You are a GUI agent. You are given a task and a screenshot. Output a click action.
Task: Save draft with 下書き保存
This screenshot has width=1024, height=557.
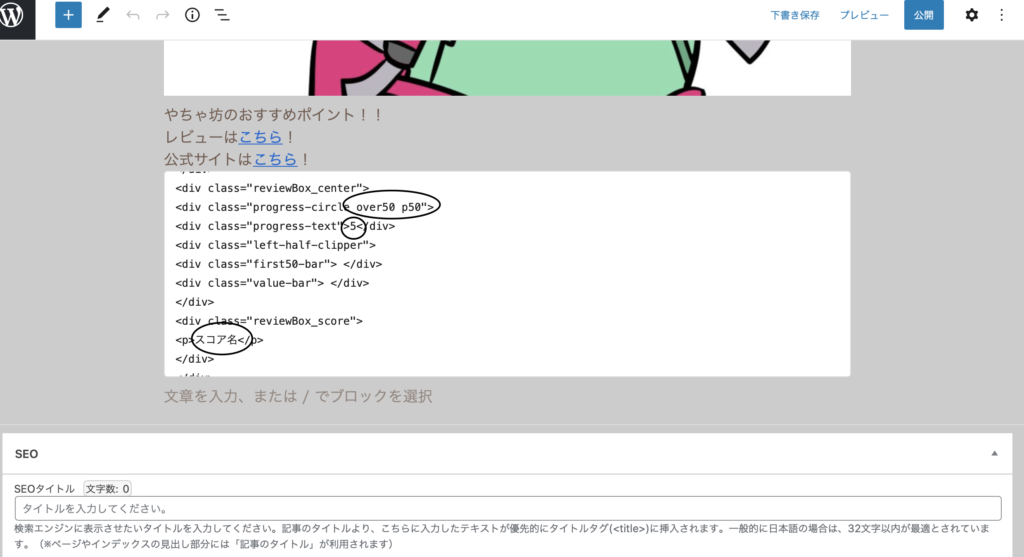(x=795, y=15)
